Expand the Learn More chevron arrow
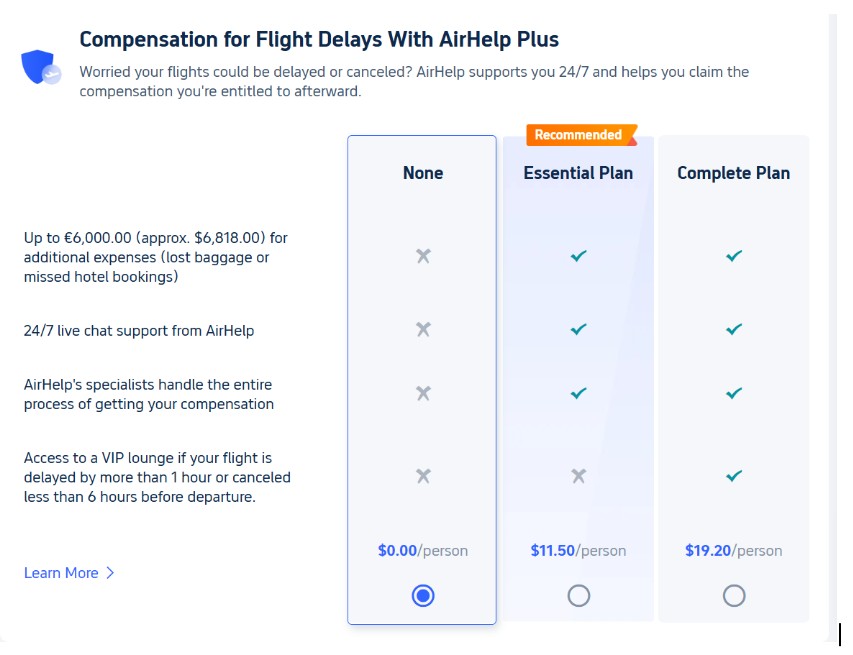The height and width of the screenshot is (655, 853). pyautogui.click(x=108, y=573)
